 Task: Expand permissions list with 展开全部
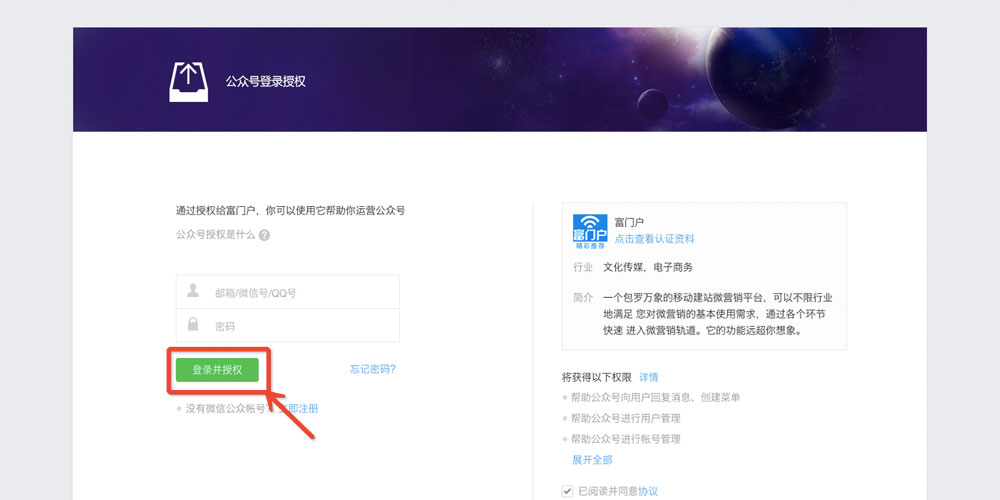tap(592, 460)
